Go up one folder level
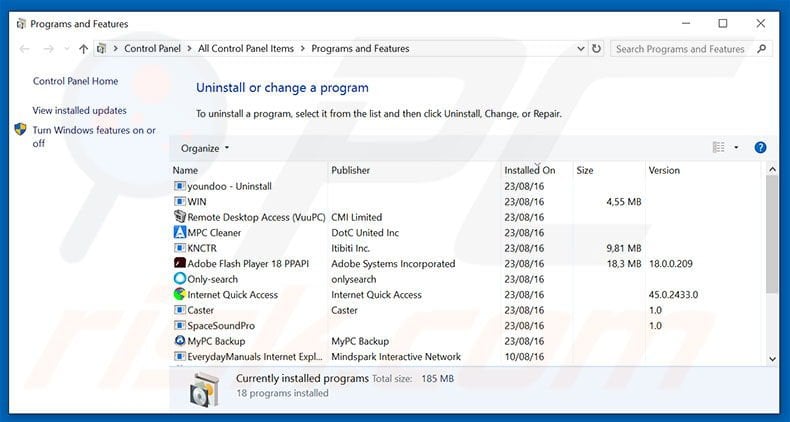 [x=83, y=49]
